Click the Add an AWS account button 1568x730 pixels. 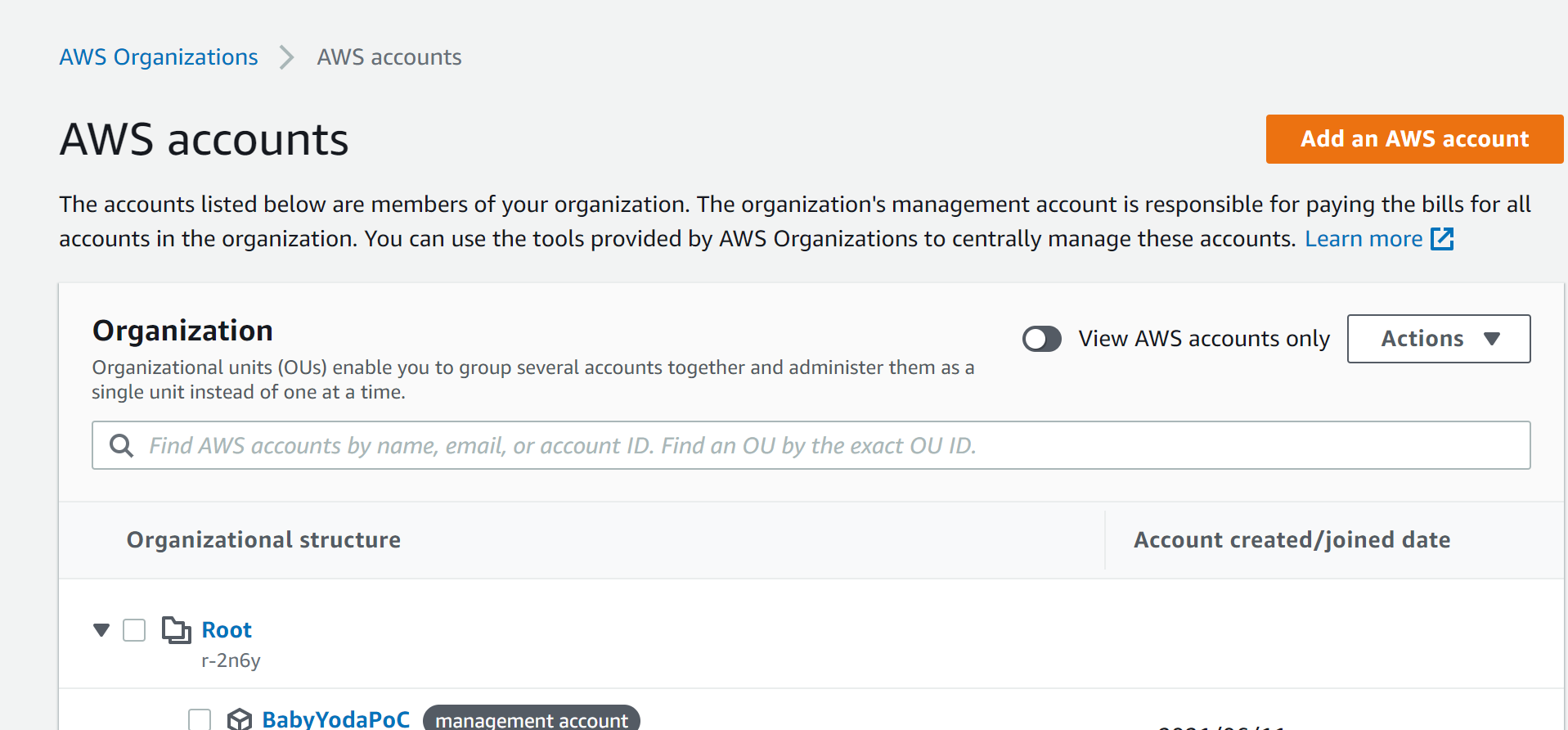(x=1414, y=139)
